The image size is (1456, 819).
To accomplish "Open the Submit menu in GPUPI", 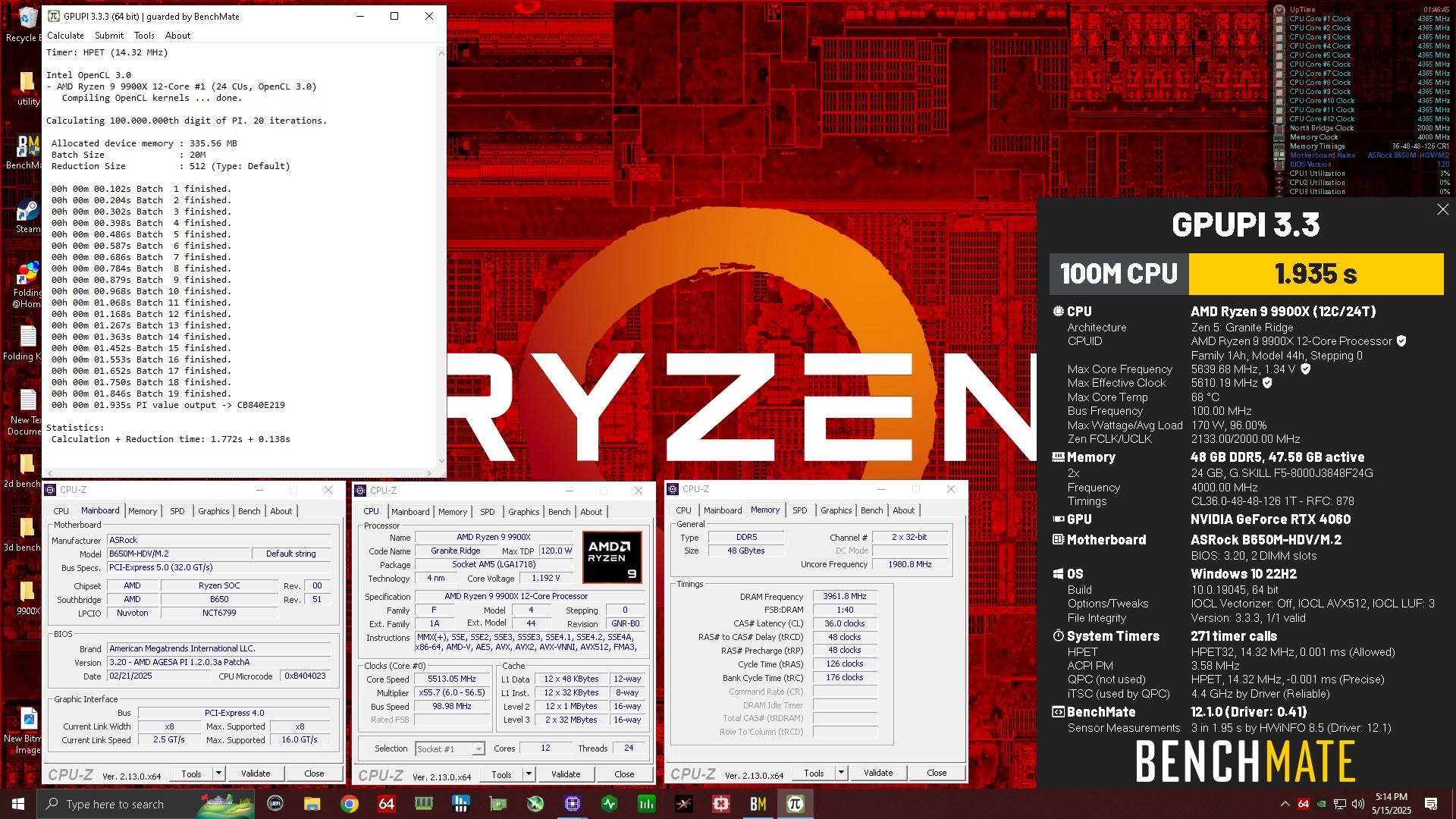I will pos(109,36).
